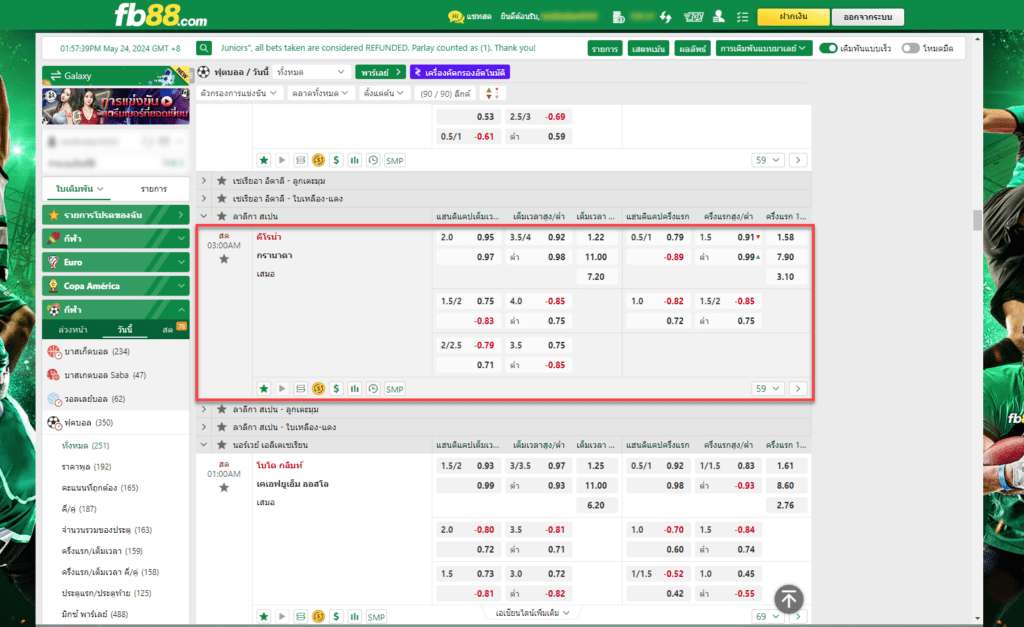Collapse the ลาลีกา สเปน league section
The width and height of the screenshot is (1024, 627).
coord(204,216)
